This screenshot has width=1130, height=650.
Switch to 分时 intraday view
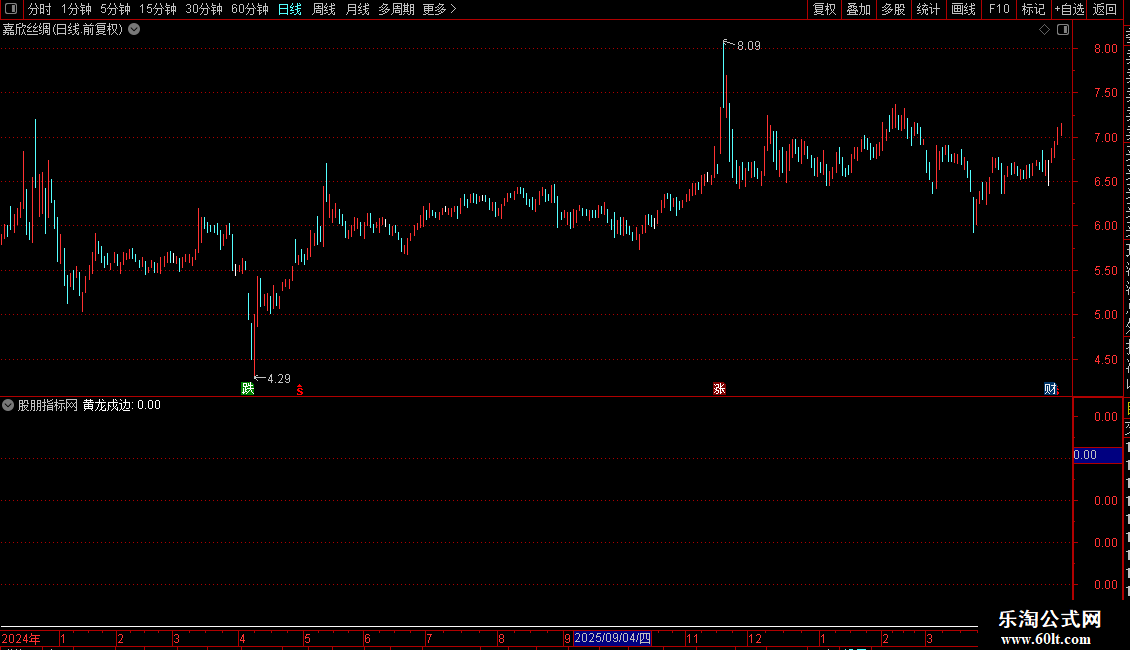point(40,9)
